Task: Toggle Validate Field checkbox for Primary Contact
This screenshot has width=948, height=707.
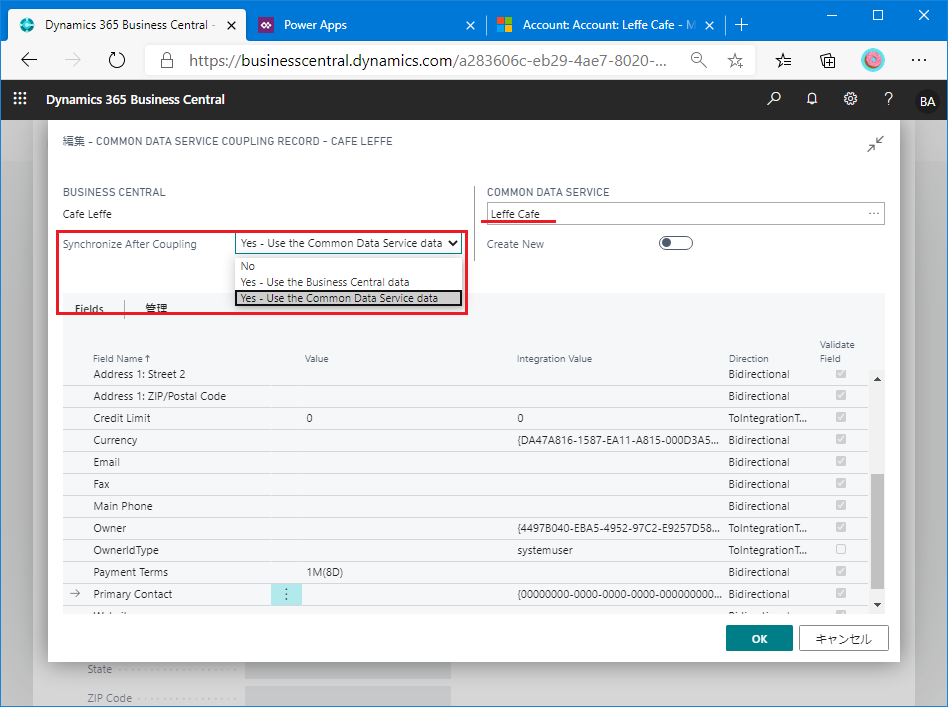Action: tap(840, 593)
